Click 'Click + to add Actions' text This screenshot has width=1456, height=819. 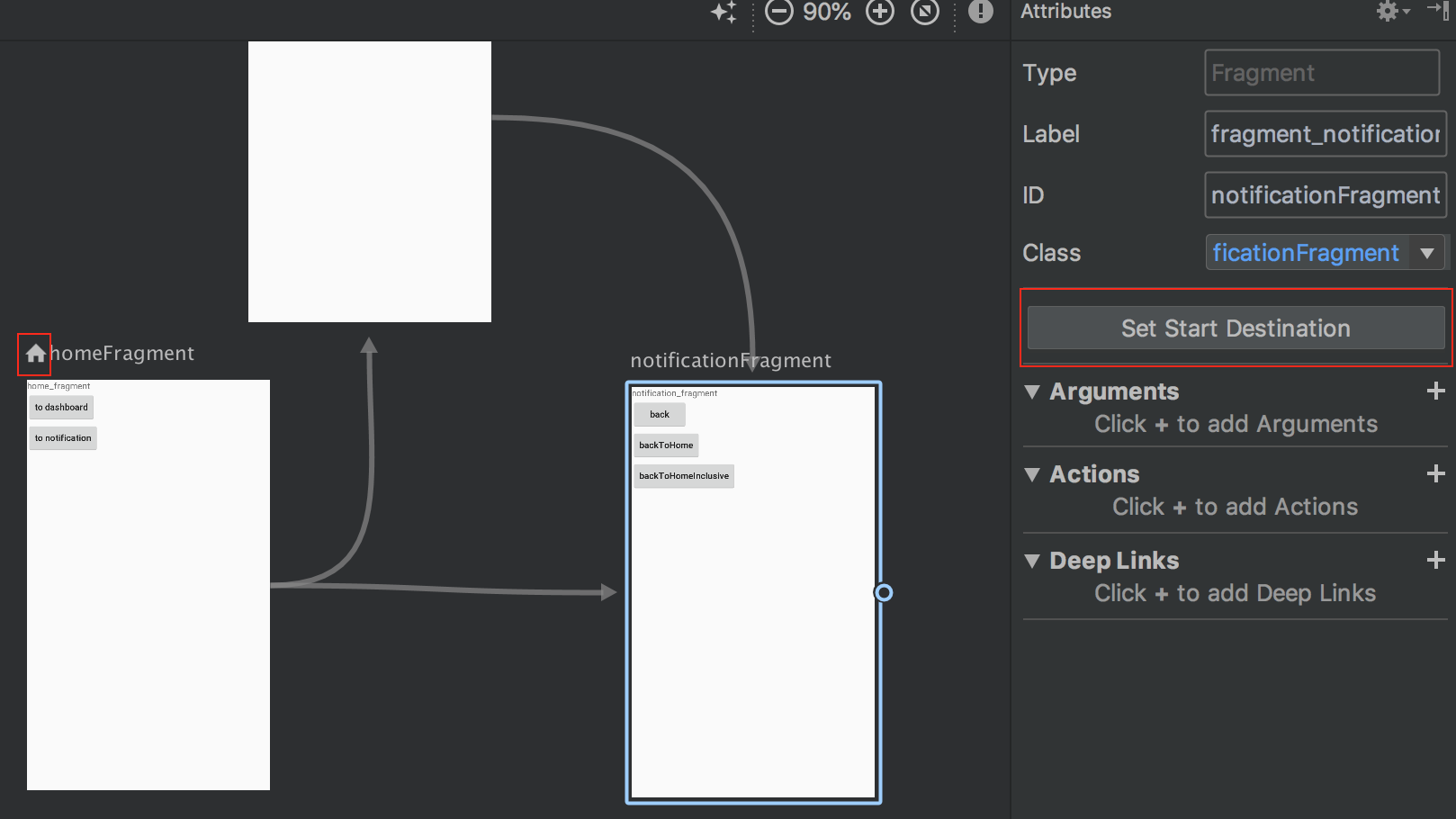point(1235,507)
